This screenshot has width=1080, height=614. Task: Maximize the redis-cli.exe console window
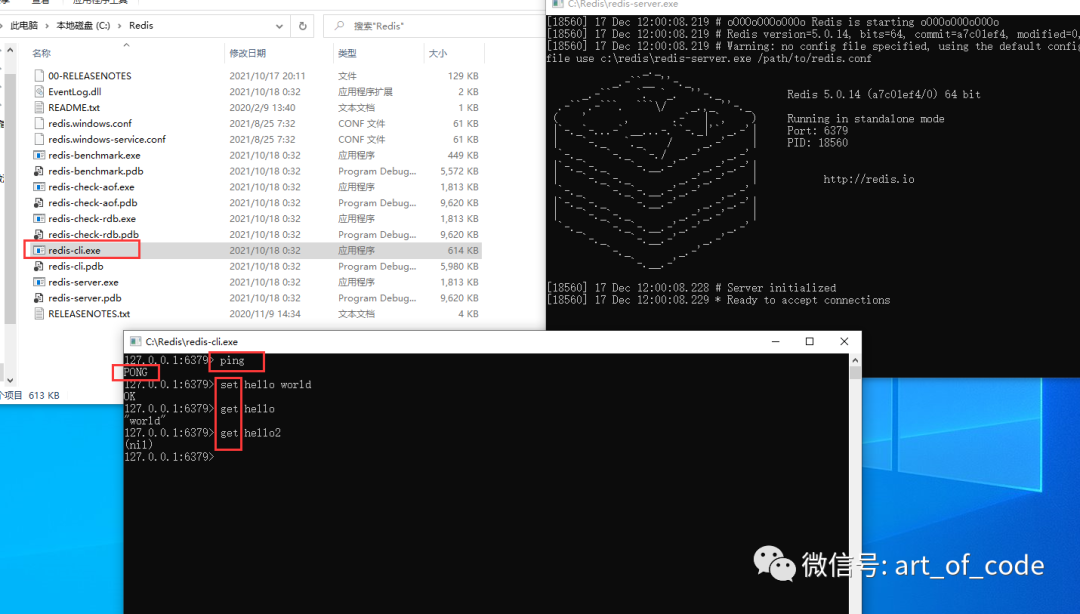tap(809, 342)
